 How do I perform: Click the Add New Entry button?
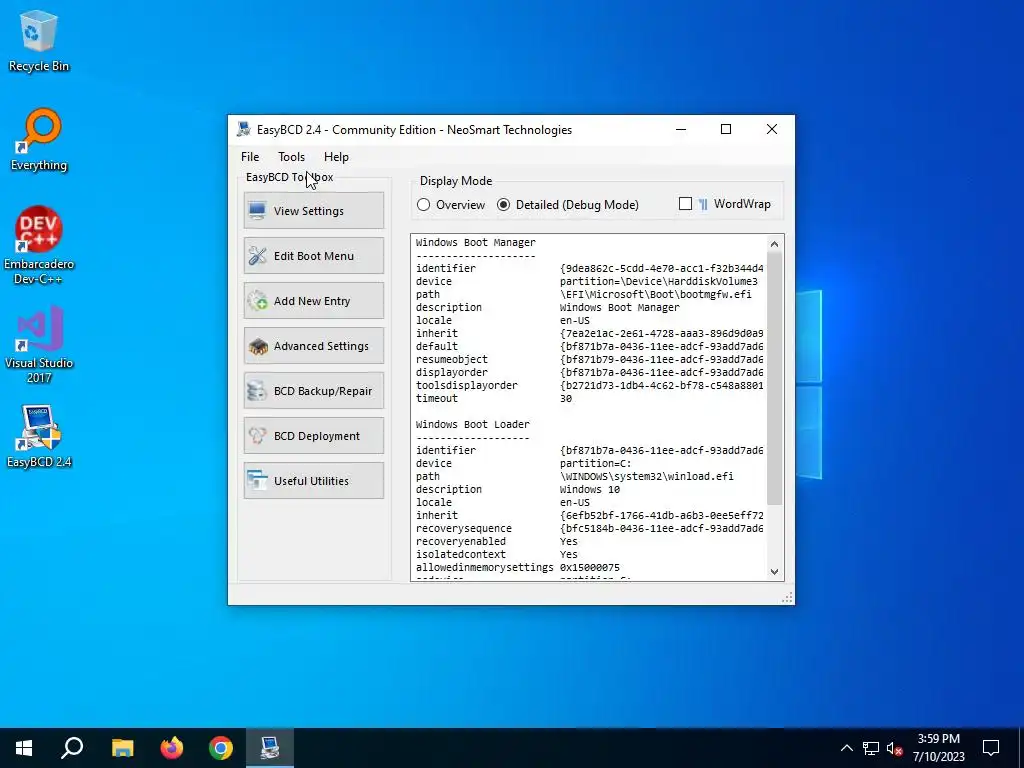[314, 300]
